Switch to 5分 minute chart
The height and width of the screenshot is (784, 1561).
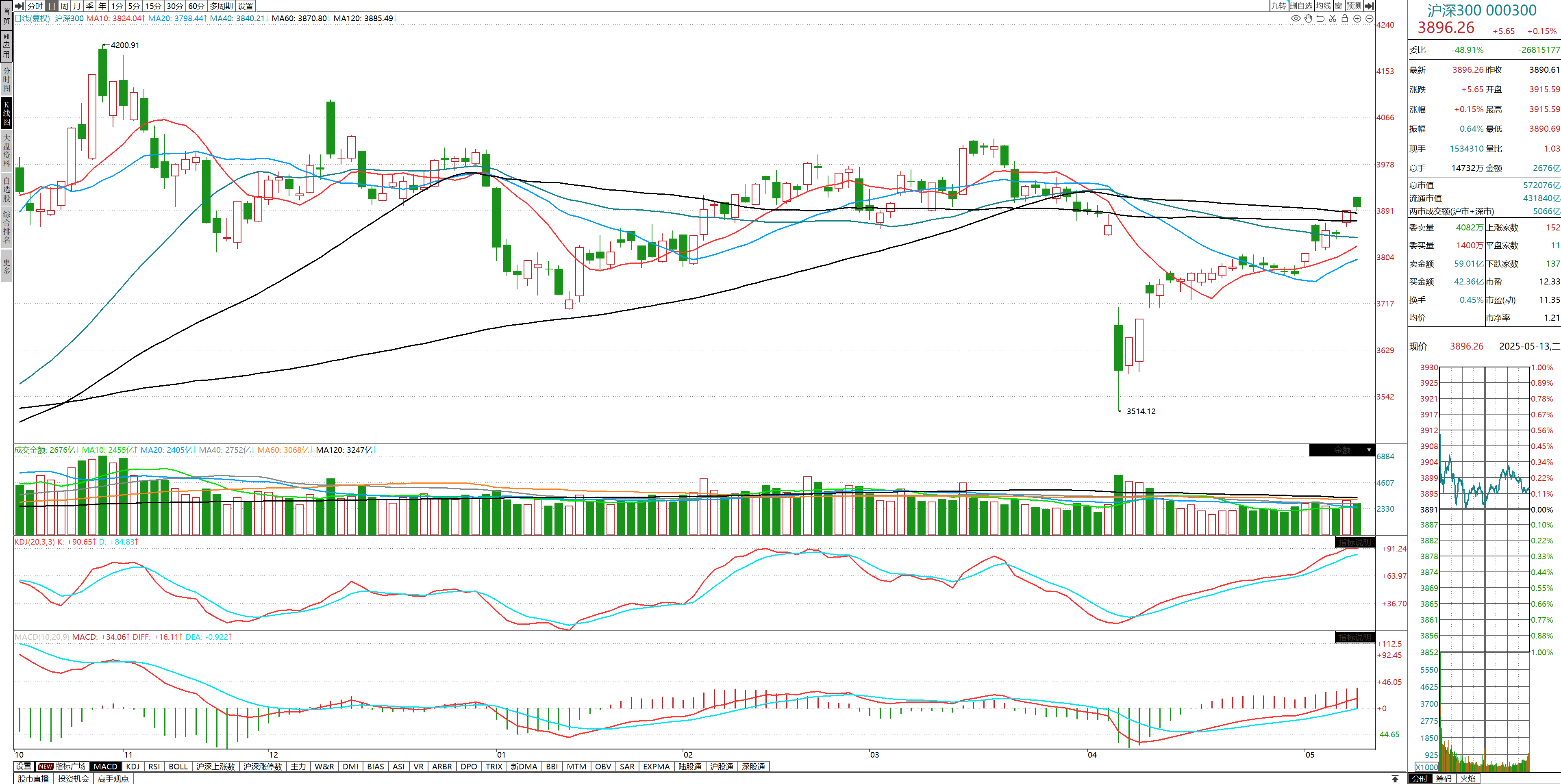click(134, 5)
